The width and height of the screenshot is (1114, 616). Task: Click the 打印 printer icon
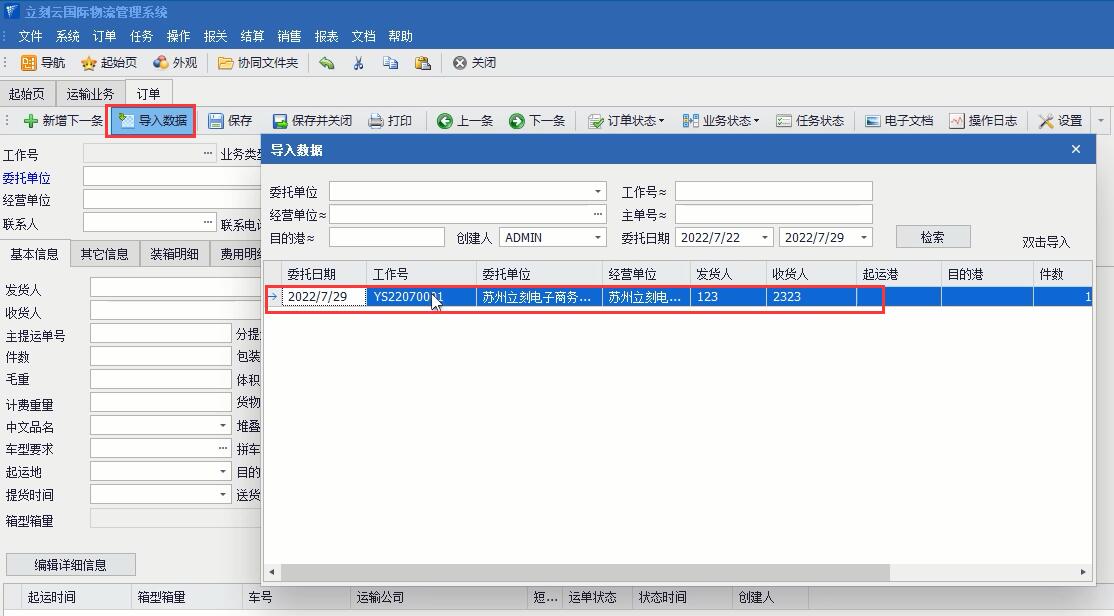377,121
